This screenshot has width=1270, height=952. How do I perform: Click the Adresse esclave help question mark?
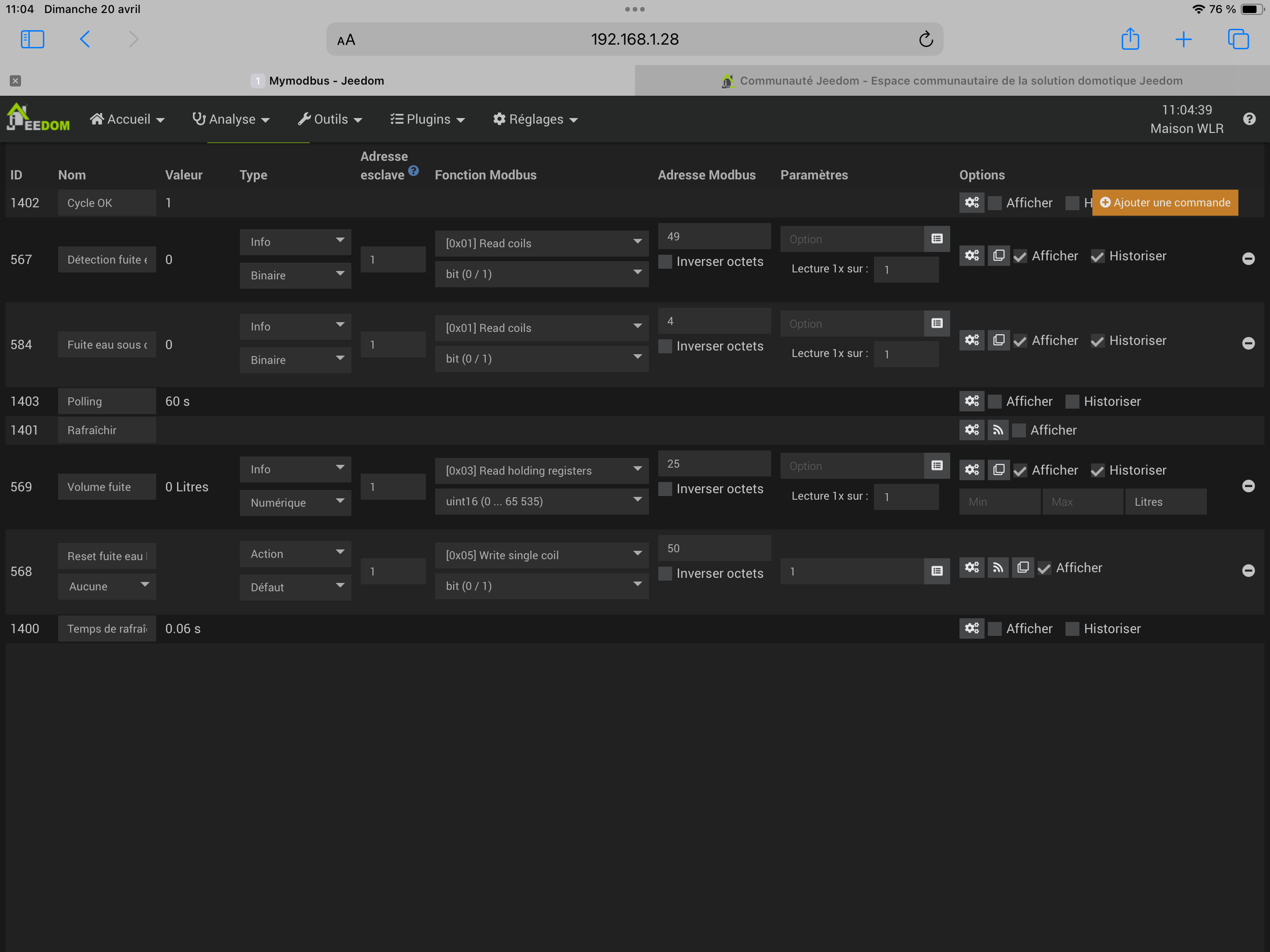coord(413,171)
